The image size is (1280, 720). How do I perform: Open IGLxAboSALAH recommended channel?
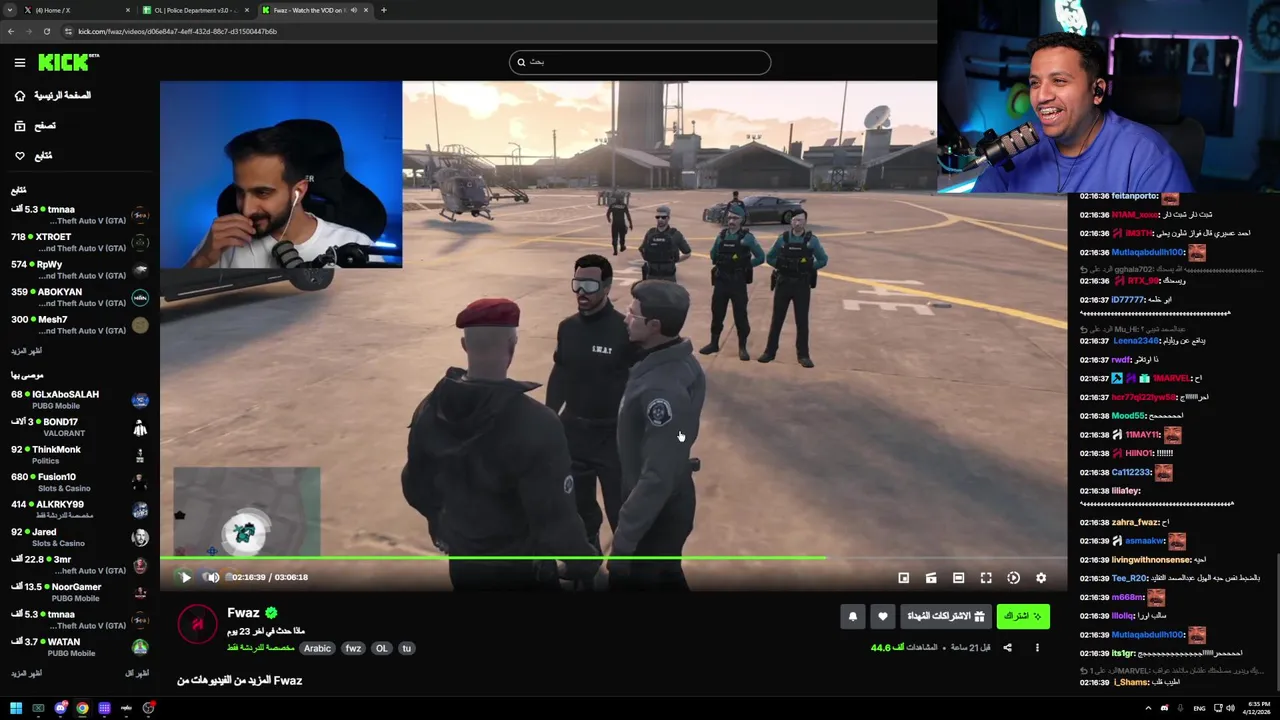click(80, 400)
